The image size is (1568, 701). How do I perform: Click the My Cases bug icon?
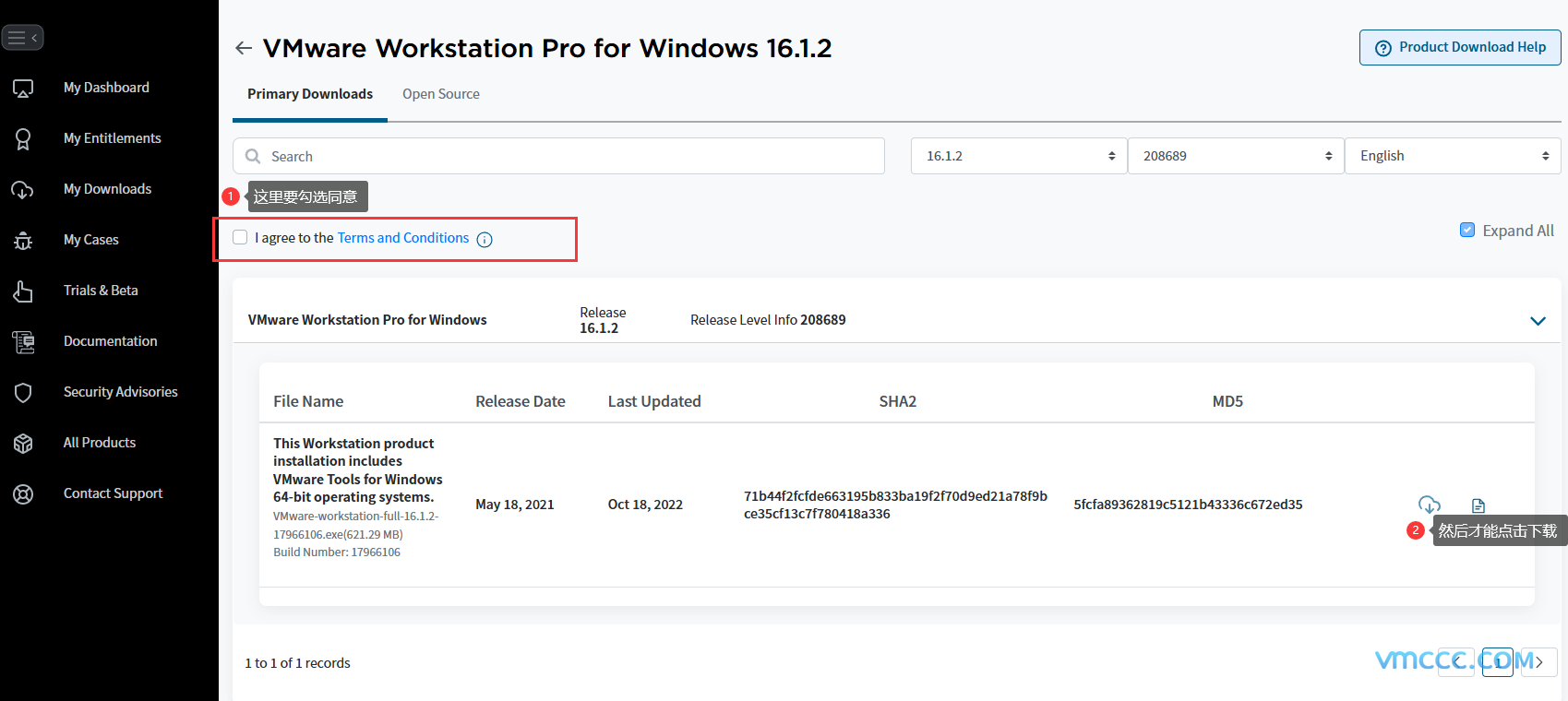[23, 241]
